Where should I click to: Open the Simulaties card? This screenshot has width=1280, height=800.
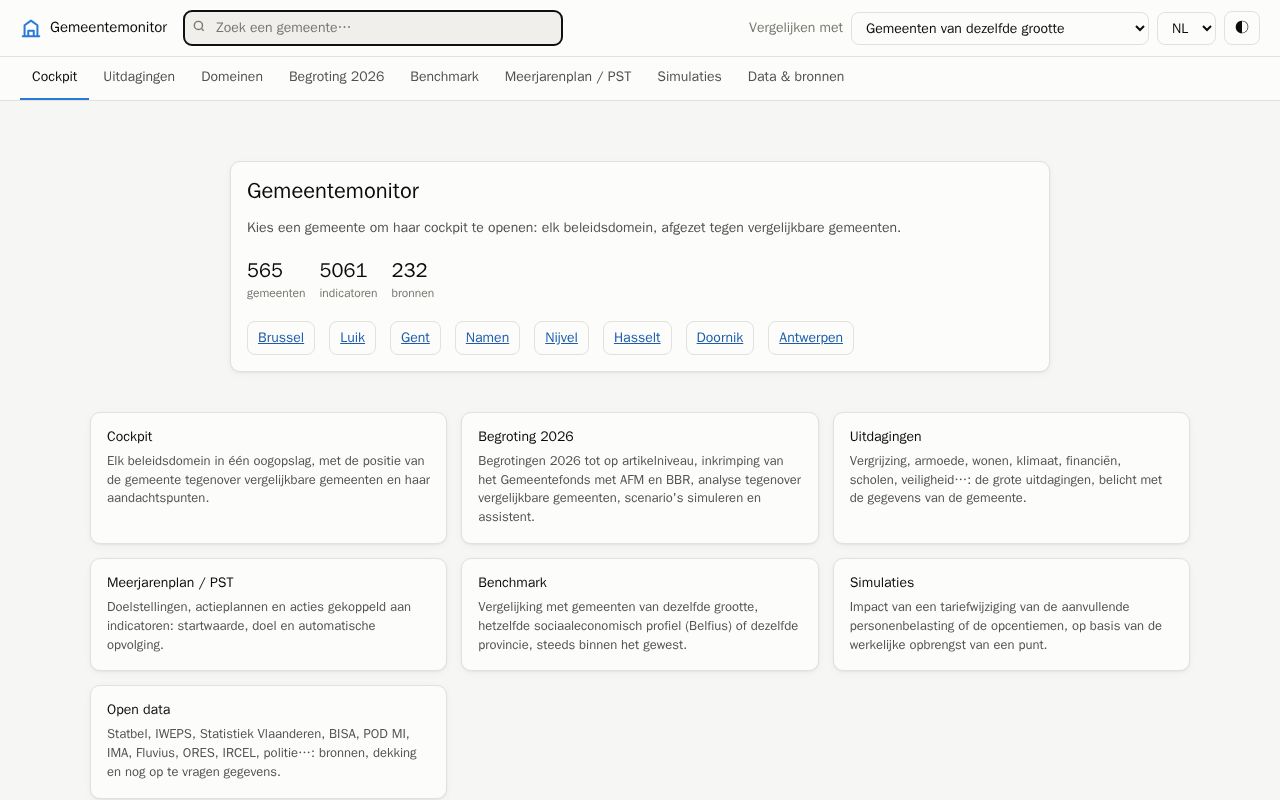tap(1011, 614)
